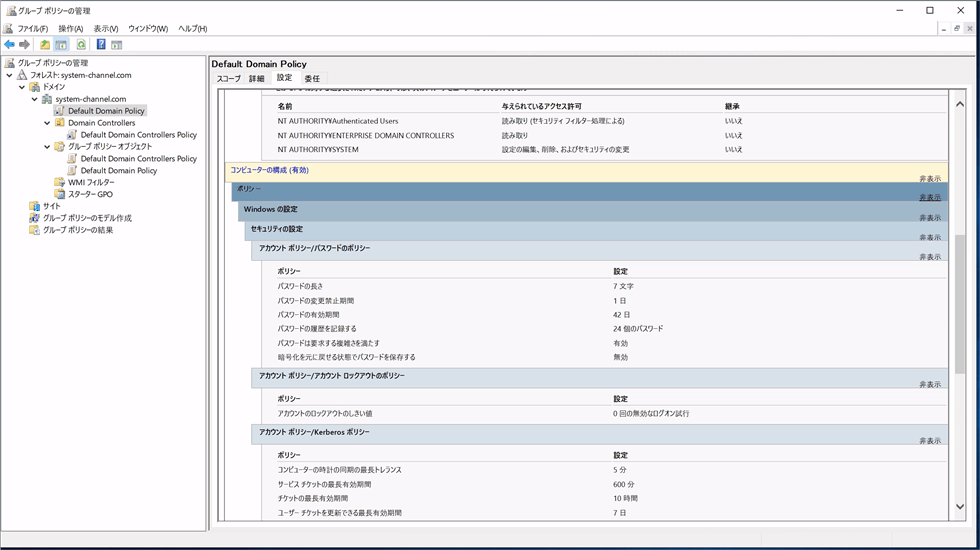The height and width of the screenshot is (550, 980).
Task: Collapse the Domain Controllers tree node
Action: pos(47,123)
